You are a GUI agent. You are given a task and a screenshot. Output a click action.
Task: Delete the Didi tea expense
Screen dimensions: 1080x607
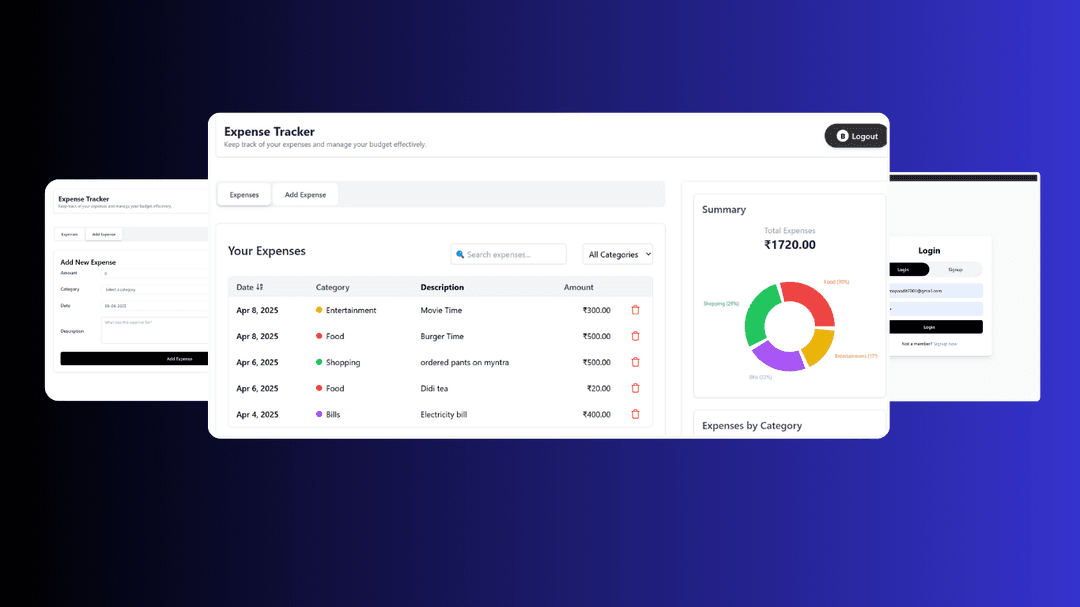tap(636, 388)
